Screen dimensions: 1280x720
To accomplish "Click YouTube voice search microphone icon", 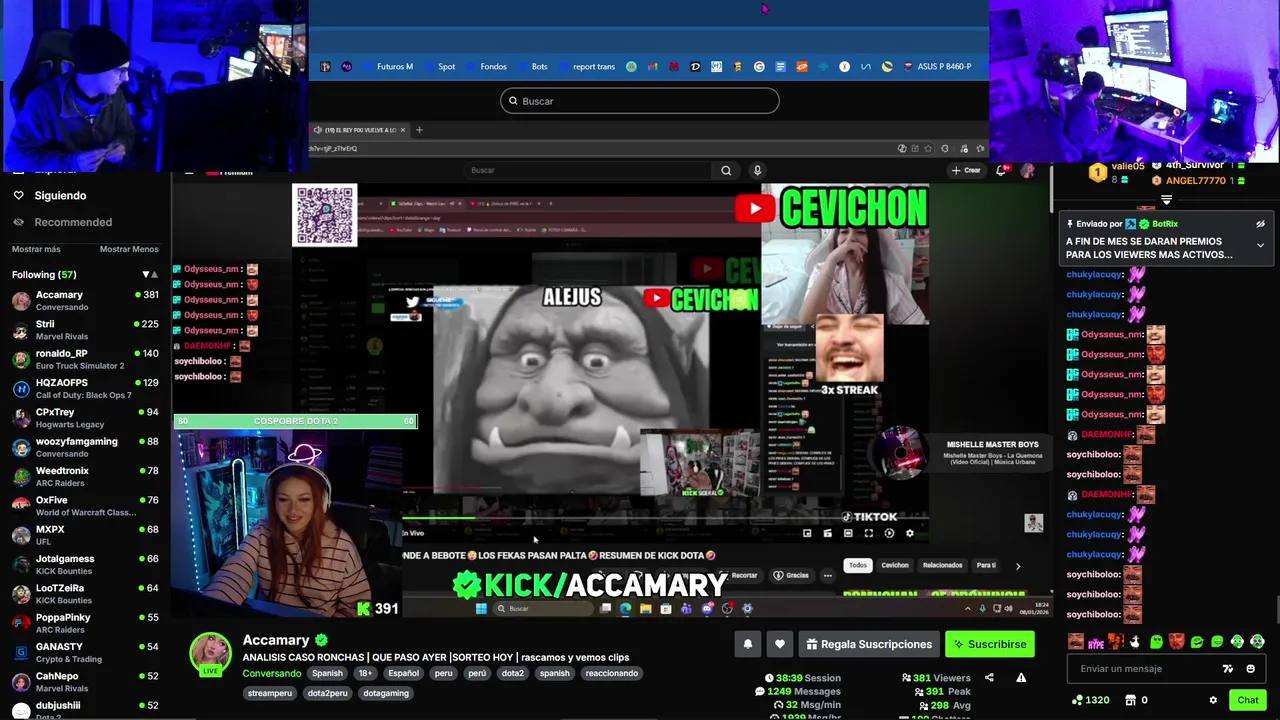I will [x=757, y=170].
